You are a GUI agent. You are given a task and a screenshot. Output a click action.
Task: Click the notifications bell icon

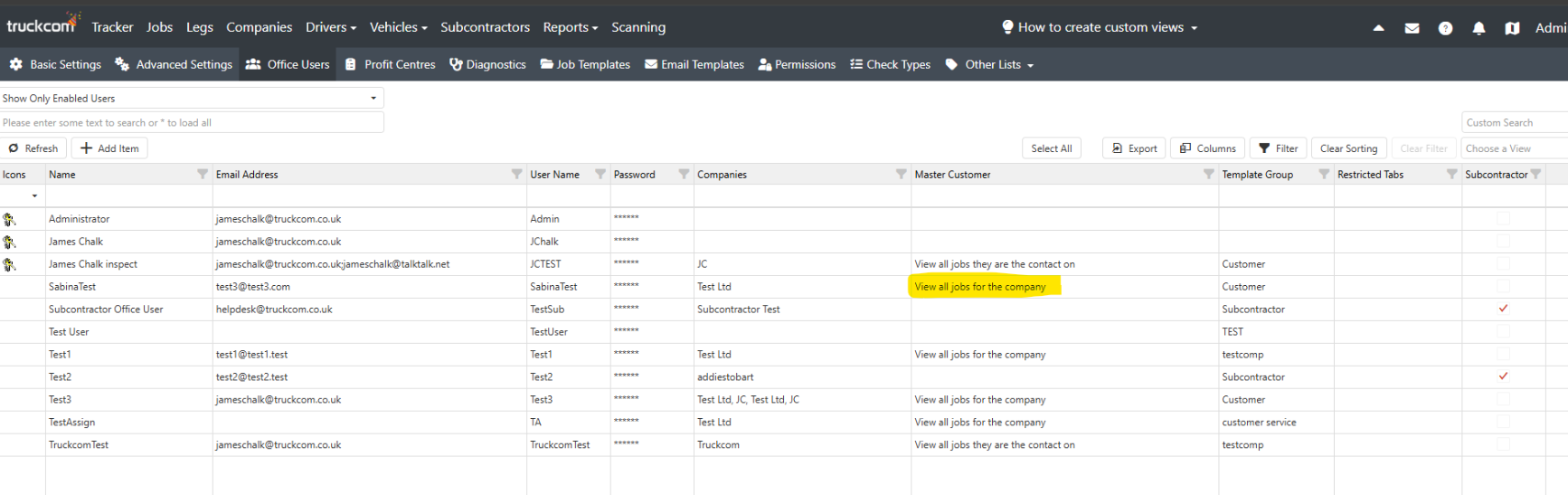(1478, 28)
